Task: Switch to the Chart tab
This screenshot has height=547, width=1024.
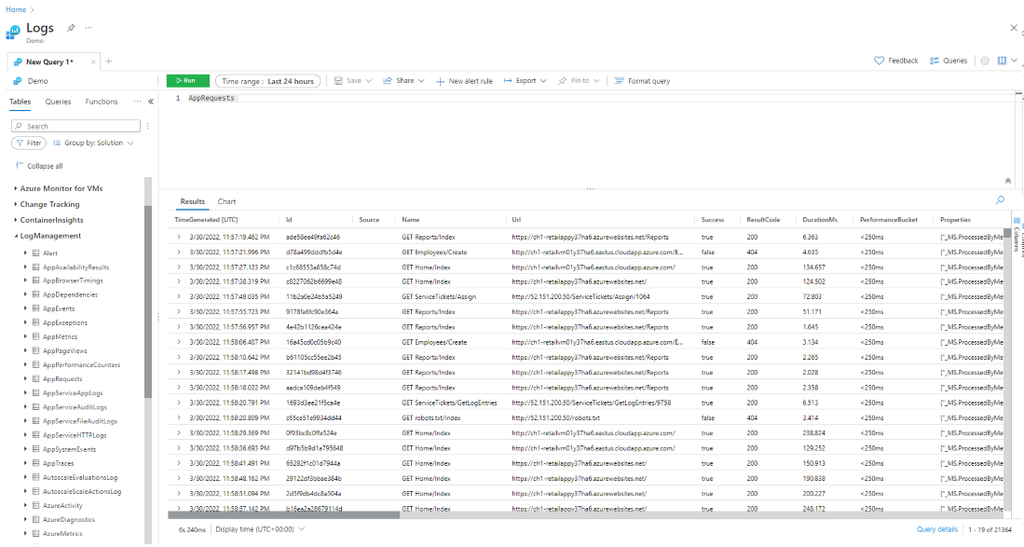Action: (x=227, y=202)
